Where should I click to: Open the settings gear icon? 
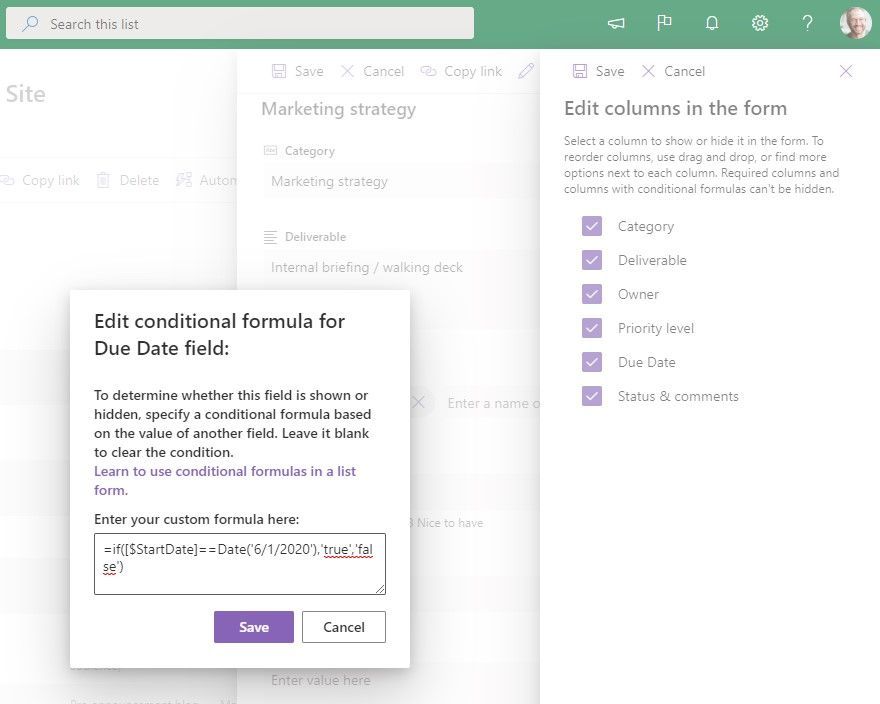coord(759,23)
